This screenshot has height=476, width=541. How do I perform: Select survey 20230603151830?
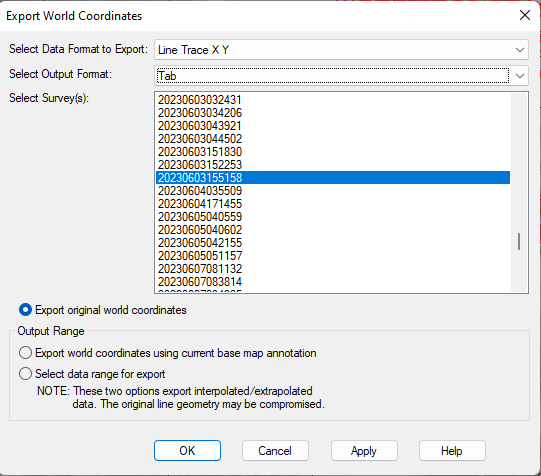(x=333, y=152)
